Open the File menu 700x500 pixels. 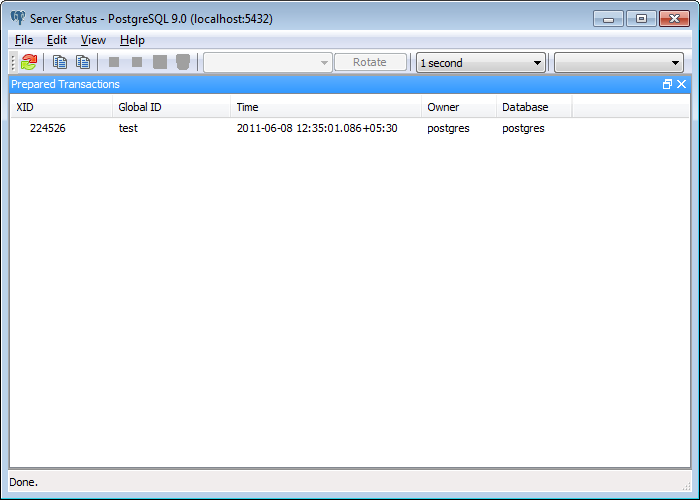pyautogui.click(x=24, y=40)
